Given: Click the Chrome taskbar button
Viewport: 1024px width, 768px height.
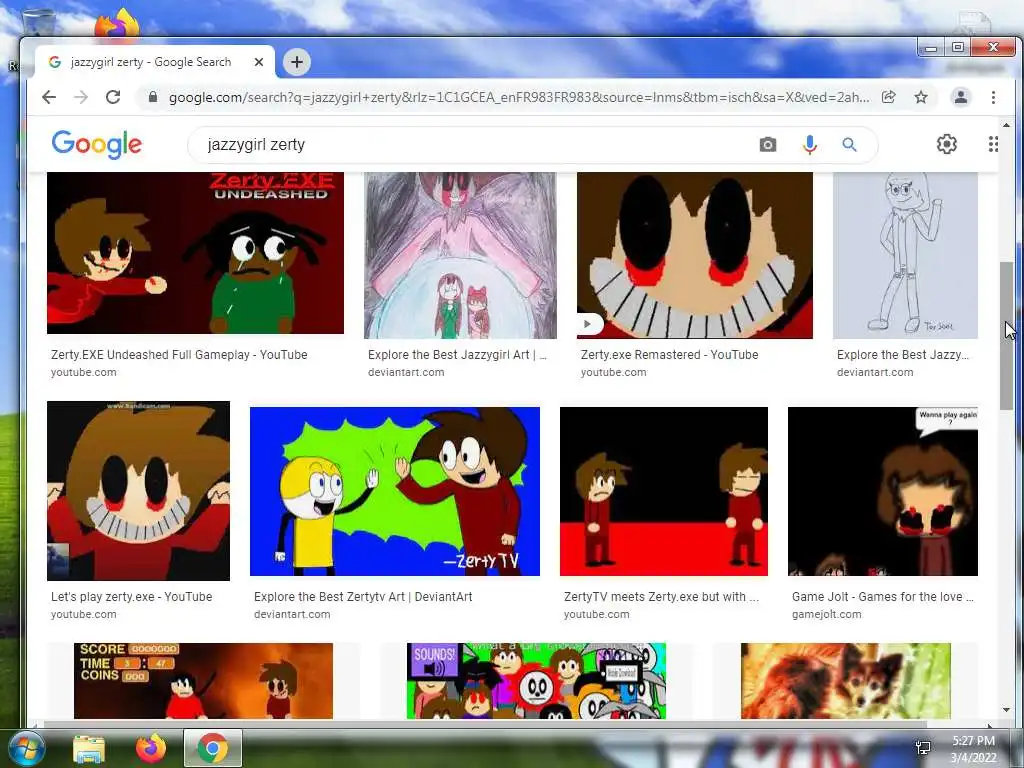Looking at the screenshot, I should 213,748.
